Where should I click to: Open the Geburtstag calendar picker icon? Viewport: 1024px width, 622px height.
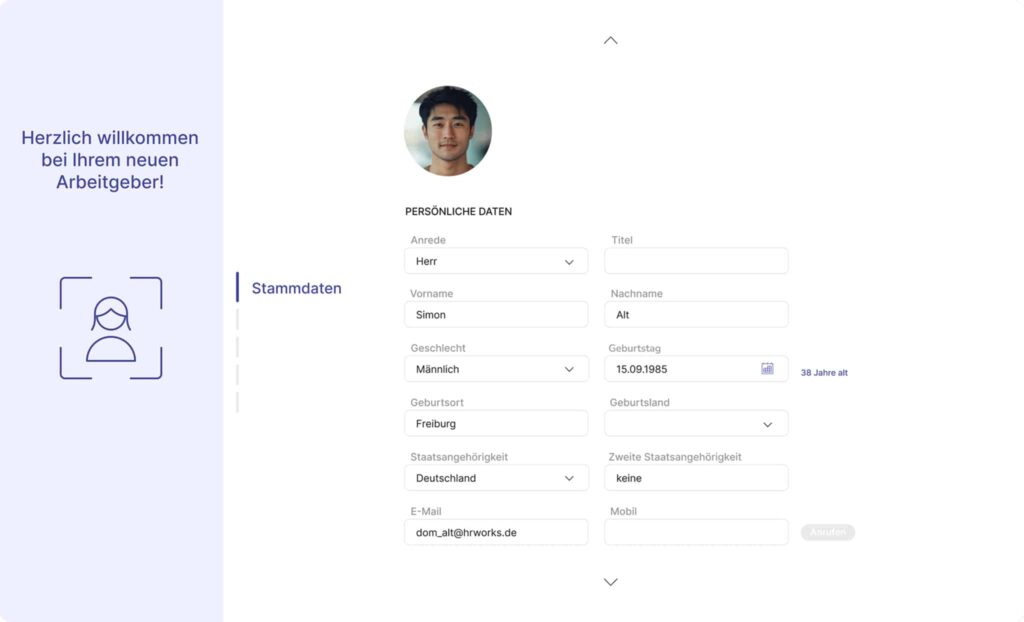(767, 368)
